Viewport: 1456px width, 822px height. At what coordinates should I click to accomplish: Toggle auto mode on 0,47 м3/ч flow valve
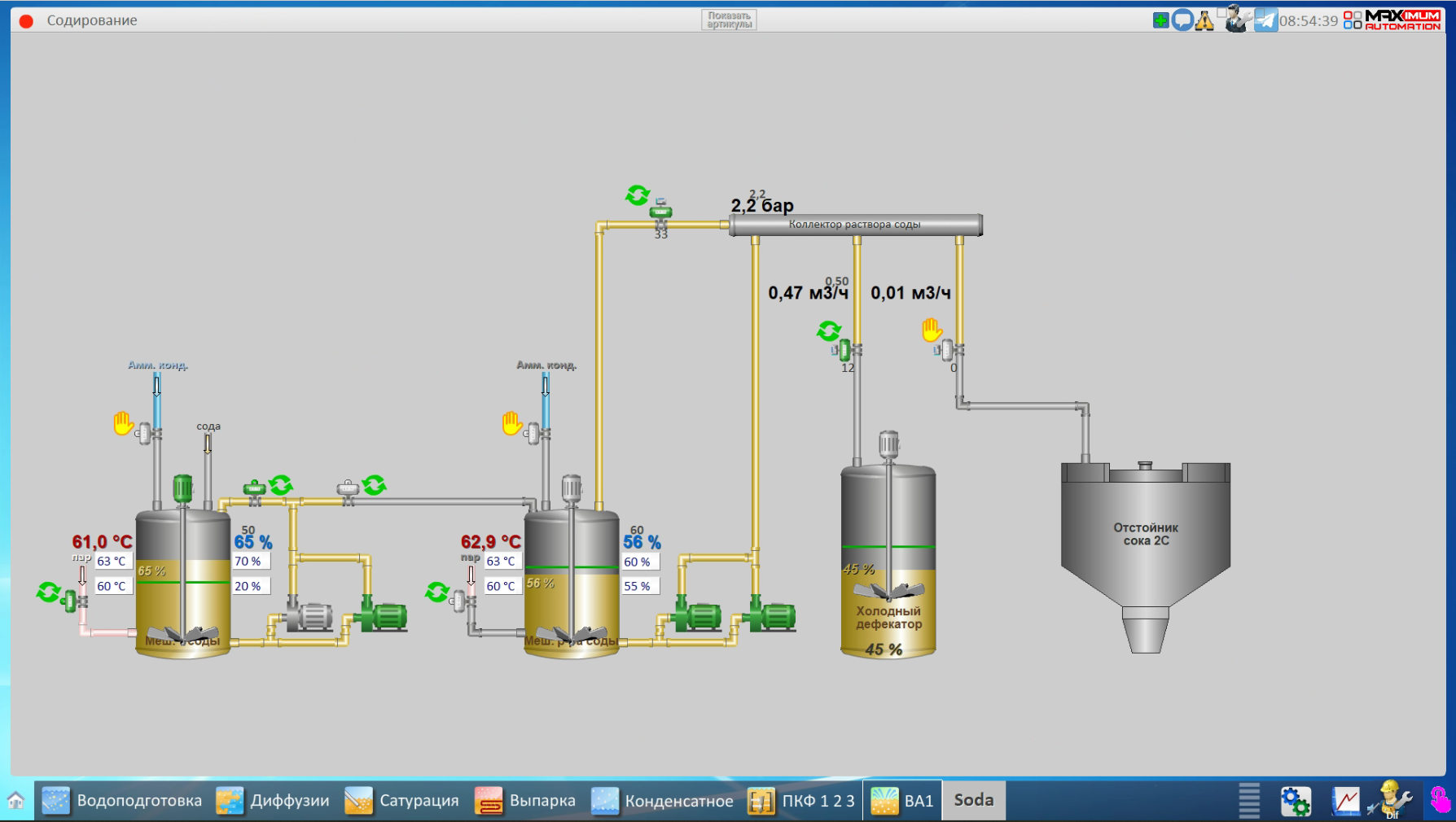829,330
